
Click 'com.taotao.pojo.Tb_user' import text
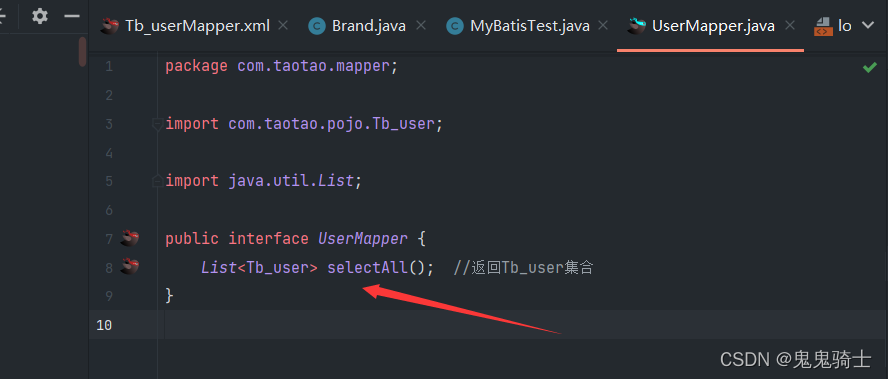tap(331, 124)
